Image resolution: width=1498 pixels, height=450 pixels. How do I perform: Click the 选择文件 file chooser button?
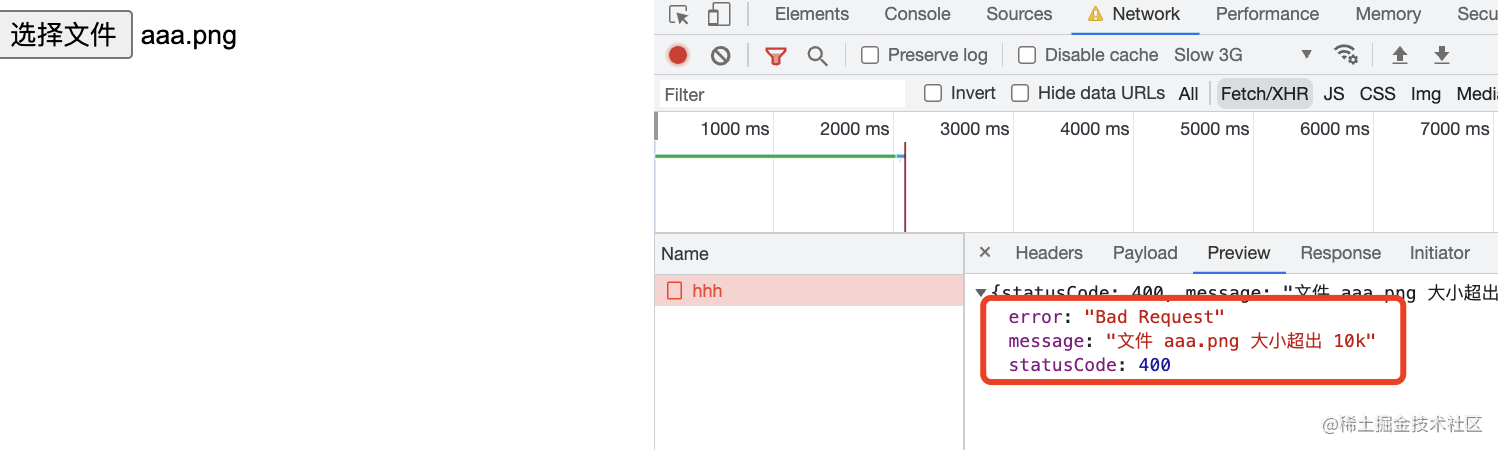tap(66, 35)
